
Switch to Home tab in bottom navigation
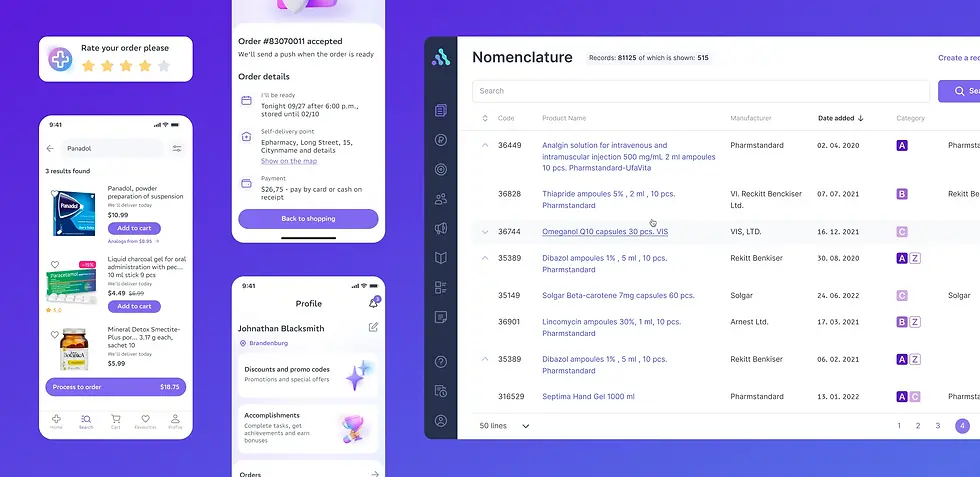(x=56, y=422)
